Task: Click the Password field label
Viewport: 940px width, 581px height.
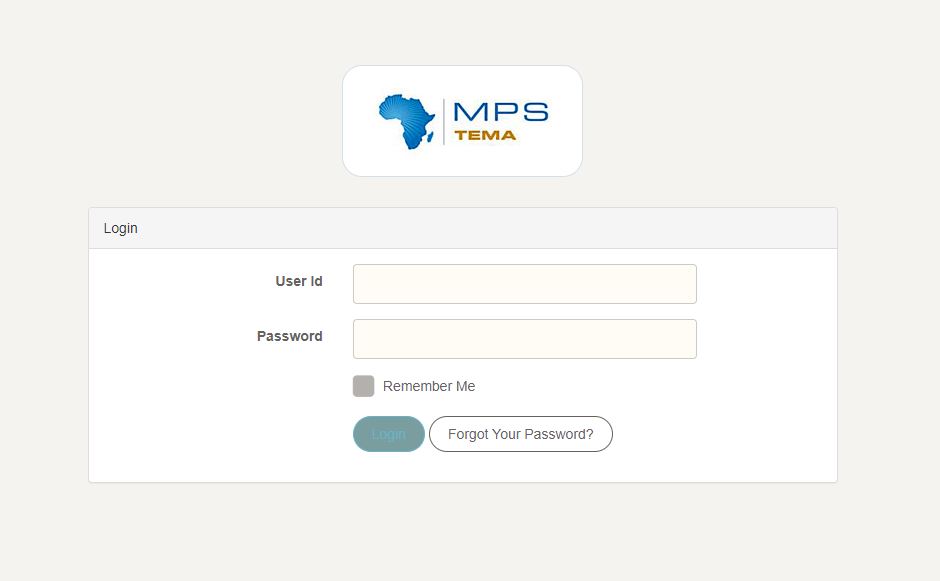Action: (x=289, y=336)
